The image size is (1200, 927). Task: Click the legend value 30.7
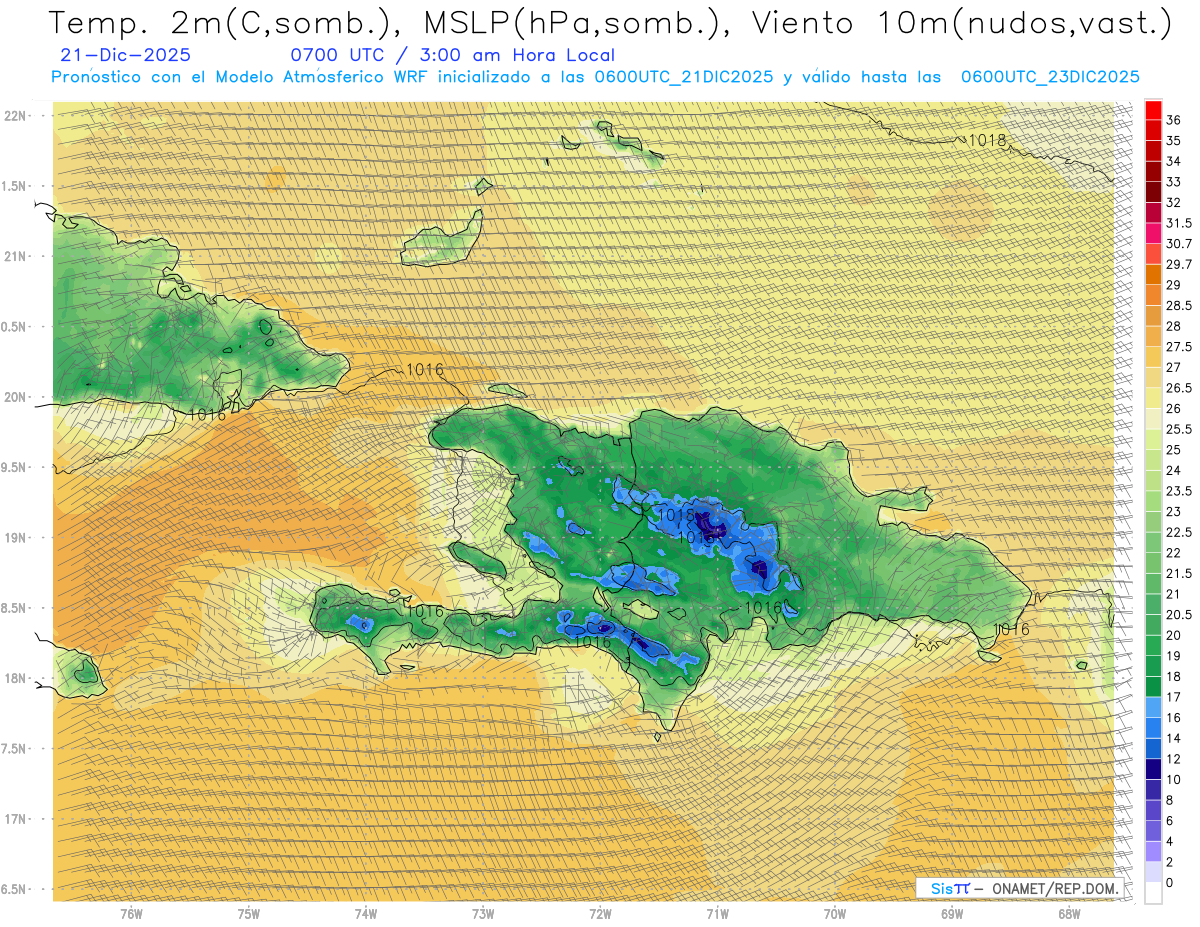(1178, 244)
